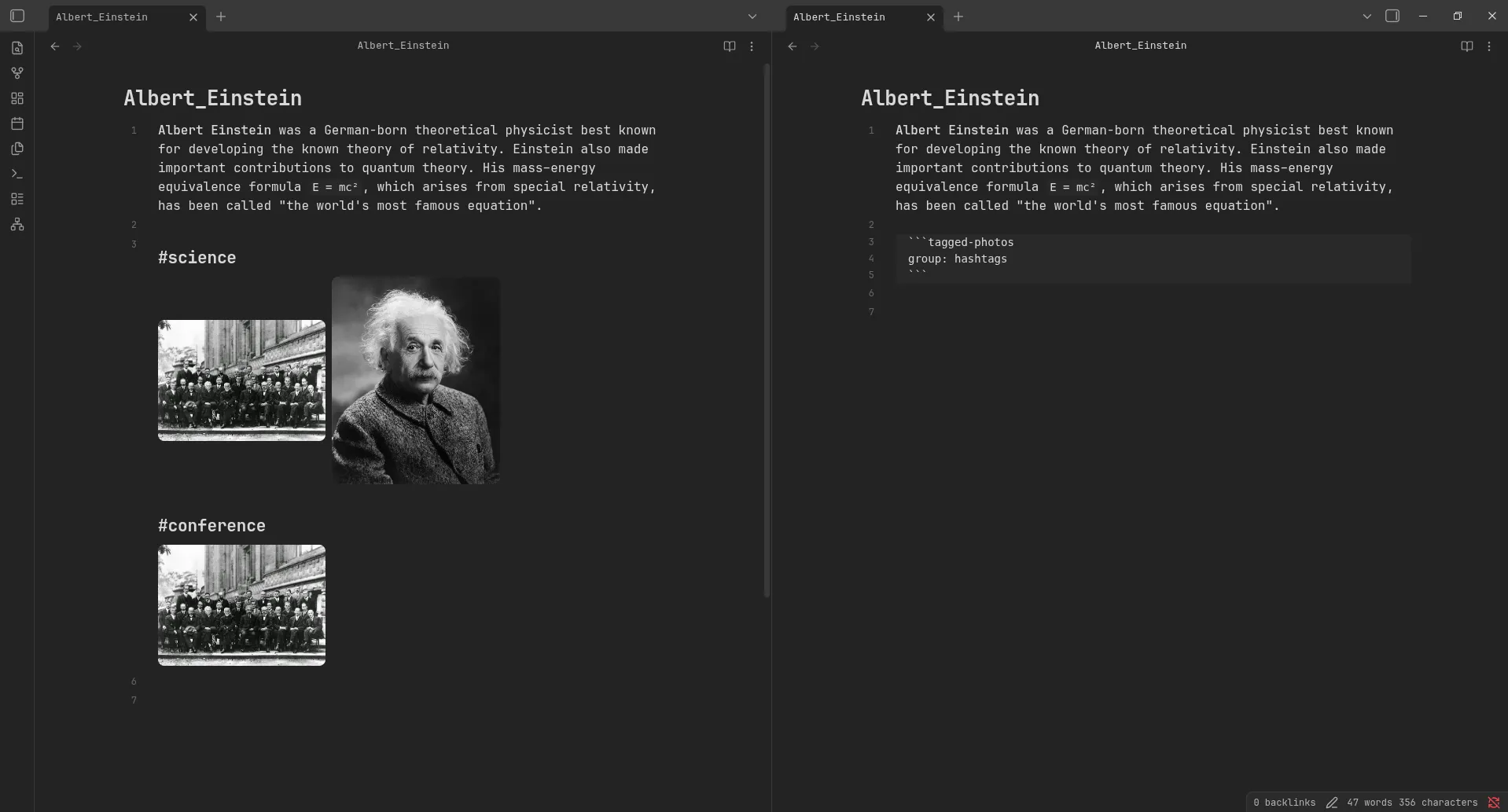Click bold 'Albert Einstein' text in left pane
The height and width of the screenshot is (812, 1508).
pos(215,130)
